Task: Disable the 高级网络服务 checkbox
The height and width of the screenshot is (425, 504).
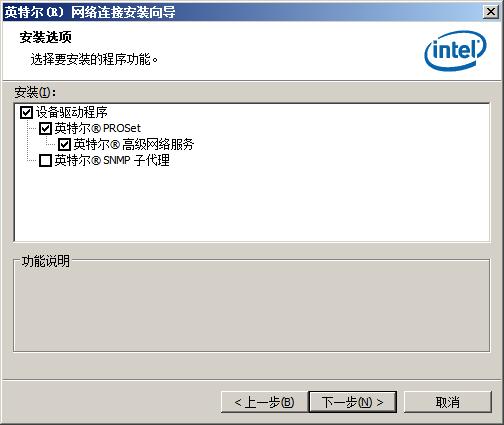Action: [64, 144]
